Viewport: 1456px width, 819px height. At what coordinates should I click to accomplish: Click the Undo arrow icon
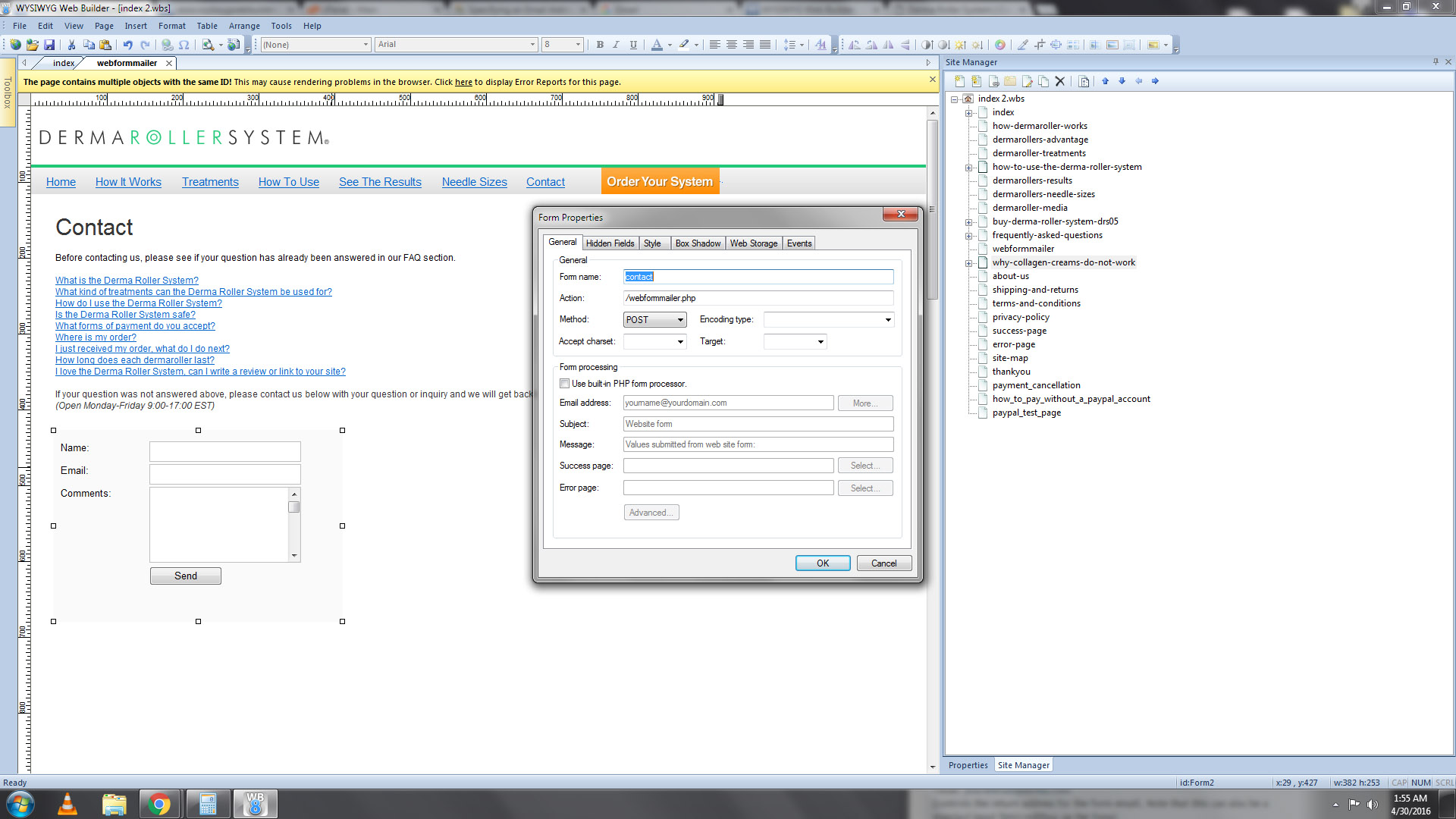[128, 45]
